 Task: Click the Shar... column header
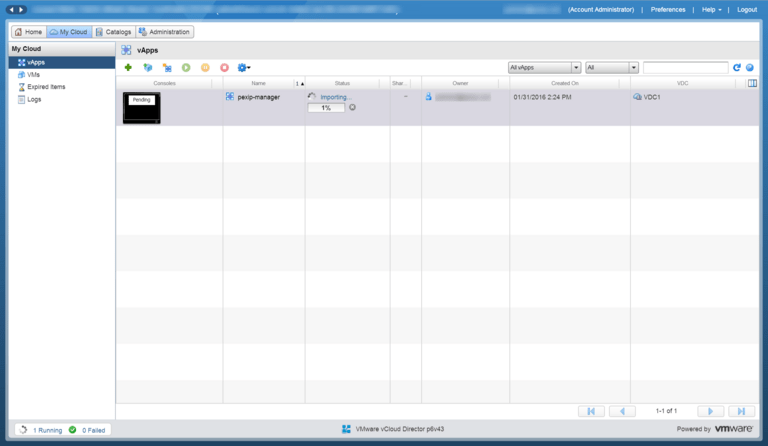[x=400, y=83]
